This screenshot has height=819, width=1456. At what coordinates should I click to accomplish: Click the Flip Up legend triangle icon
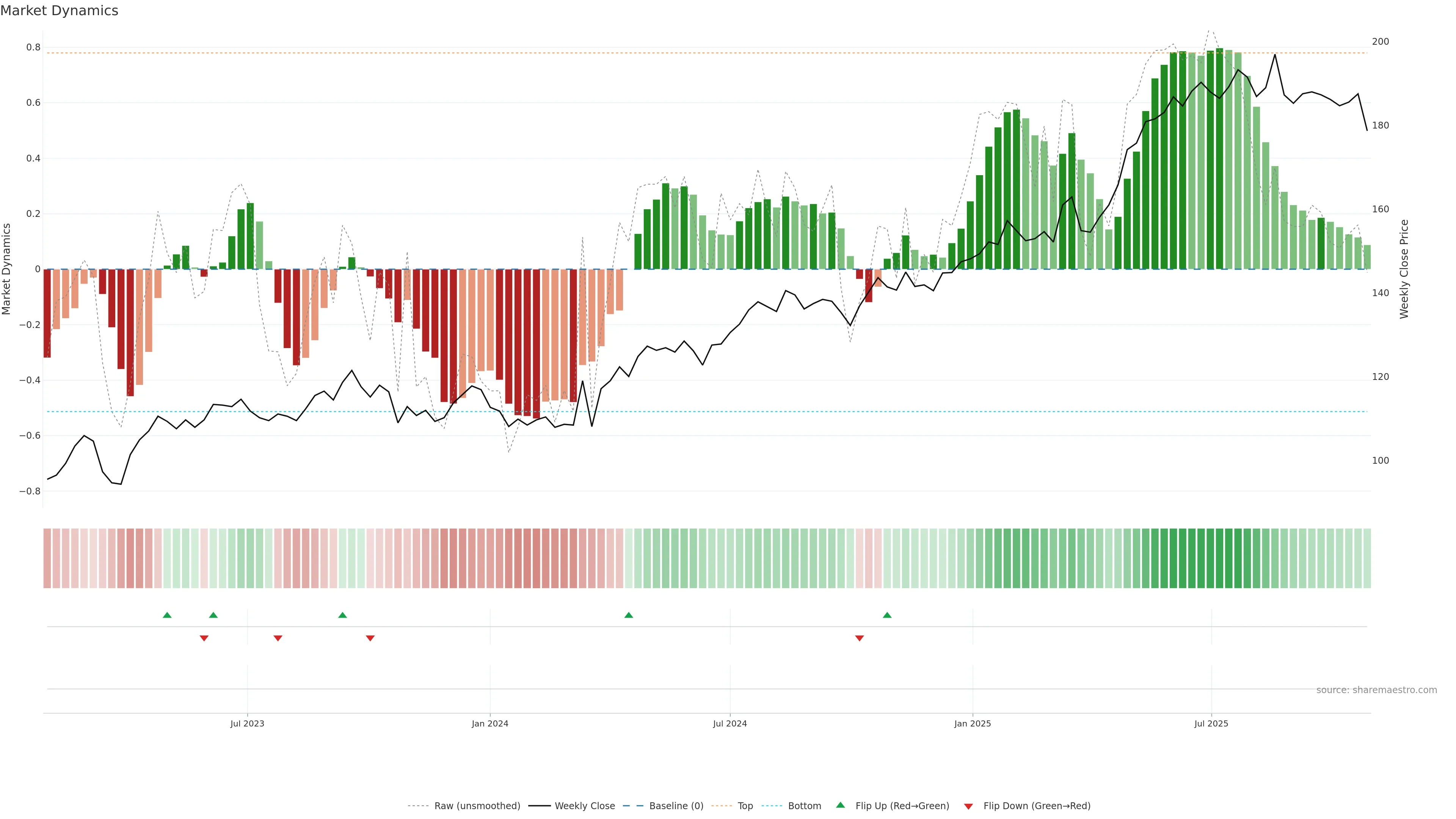840,805
